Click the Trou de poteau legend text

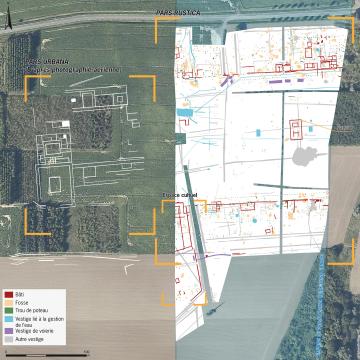(32, 311)
